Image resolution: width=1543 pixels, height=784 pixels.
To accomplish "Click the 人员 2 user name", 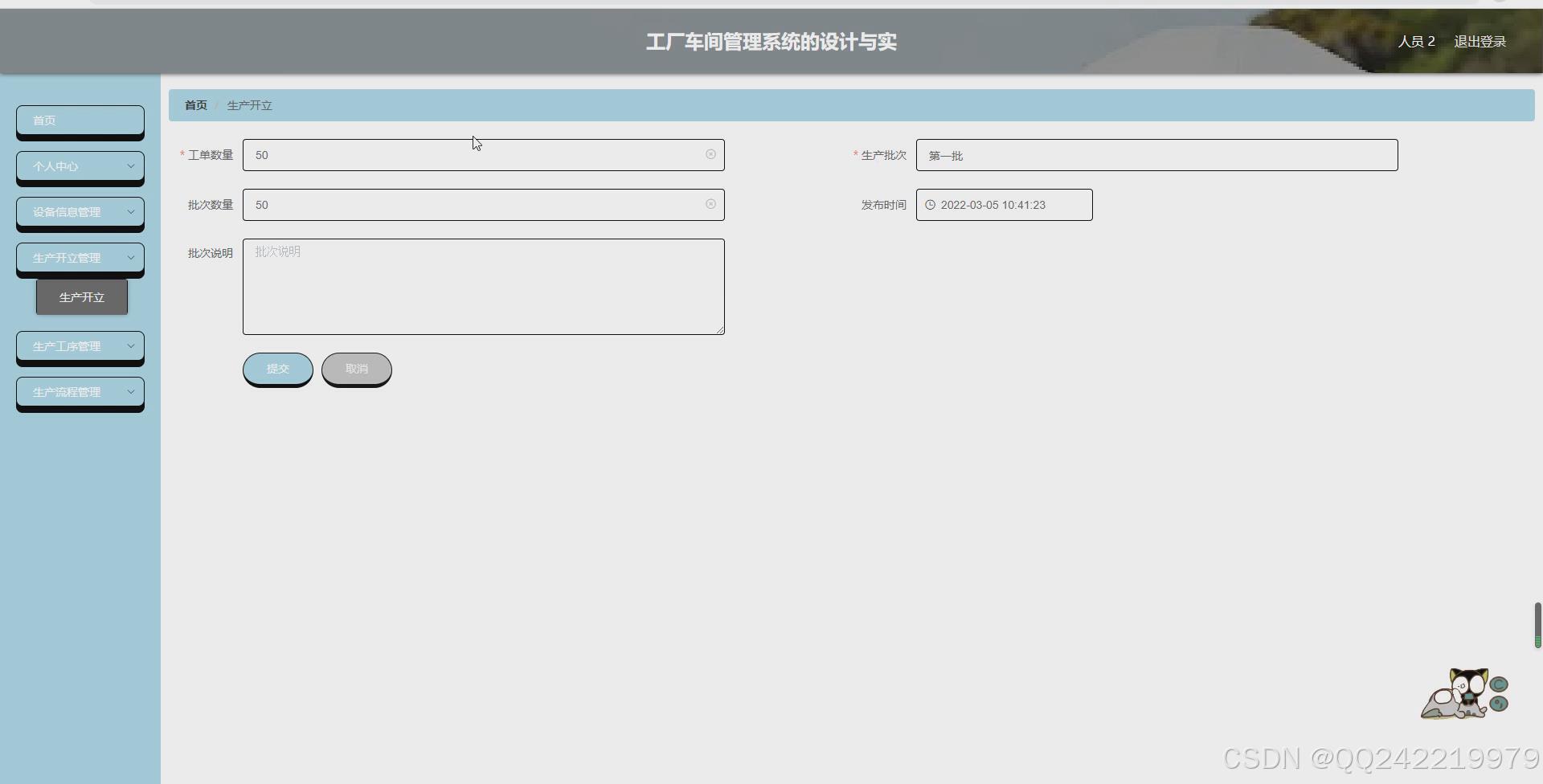I will click(x=1416, y=42).
